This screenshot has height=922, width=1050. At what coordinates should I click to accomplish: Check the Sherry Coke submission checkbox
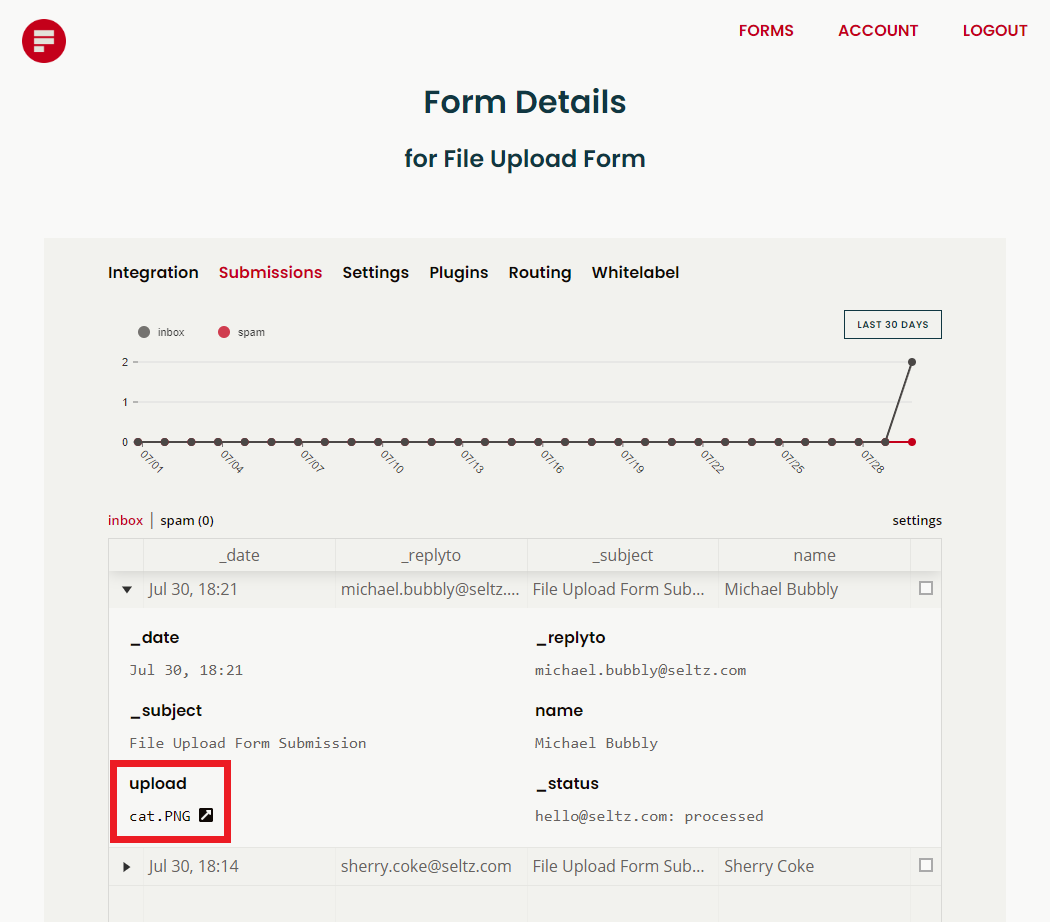click(x=925, y=865)
